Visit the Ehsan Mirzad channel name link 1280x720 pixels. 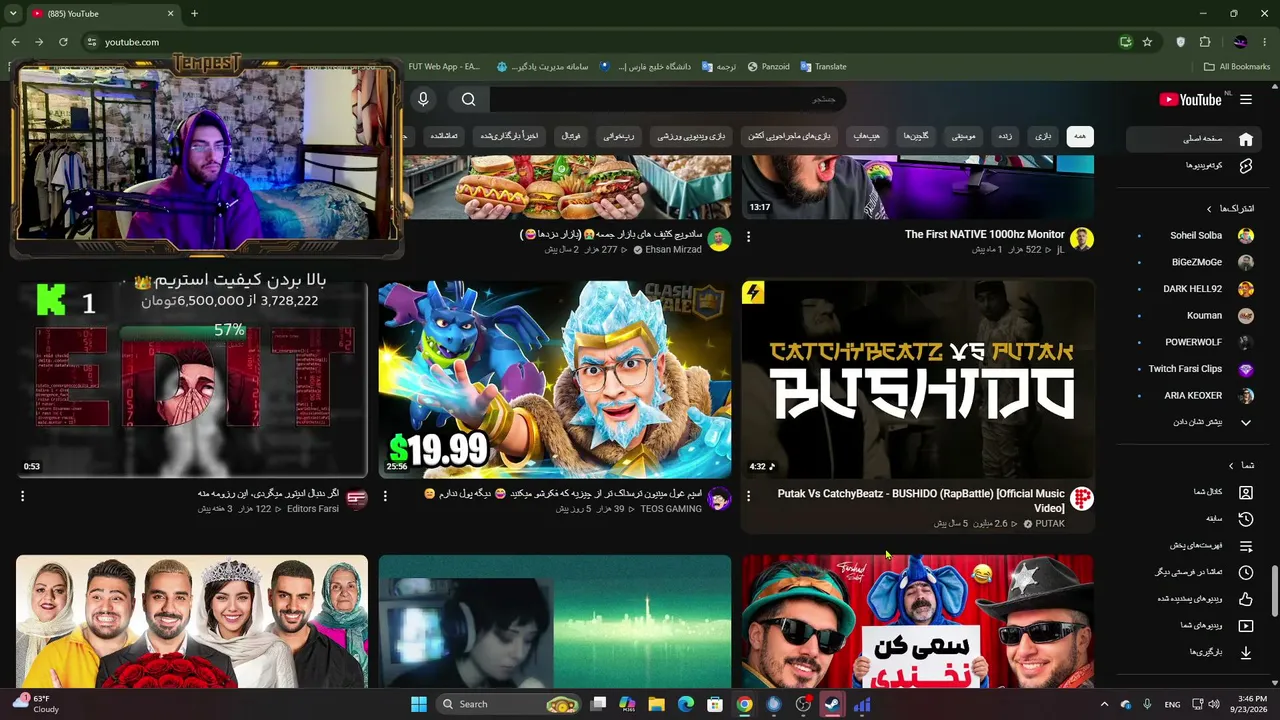(x=673, y=249)
